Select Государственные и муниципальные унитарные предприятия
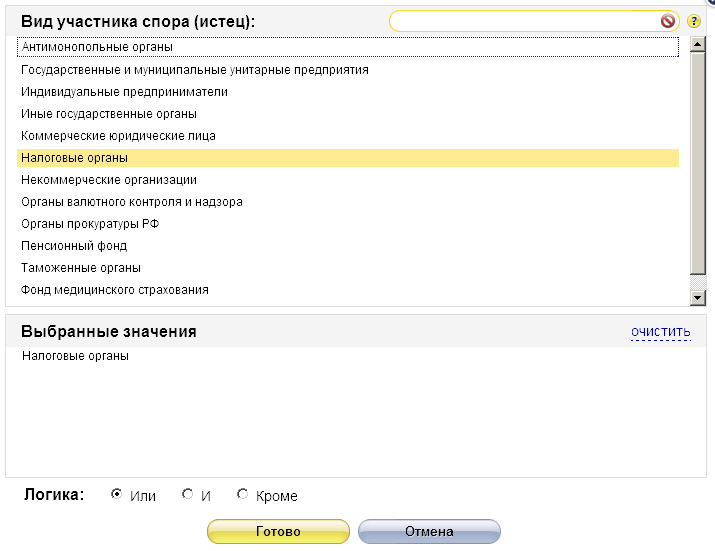Screen dimensions: 715x551 (x=348, y=70)
